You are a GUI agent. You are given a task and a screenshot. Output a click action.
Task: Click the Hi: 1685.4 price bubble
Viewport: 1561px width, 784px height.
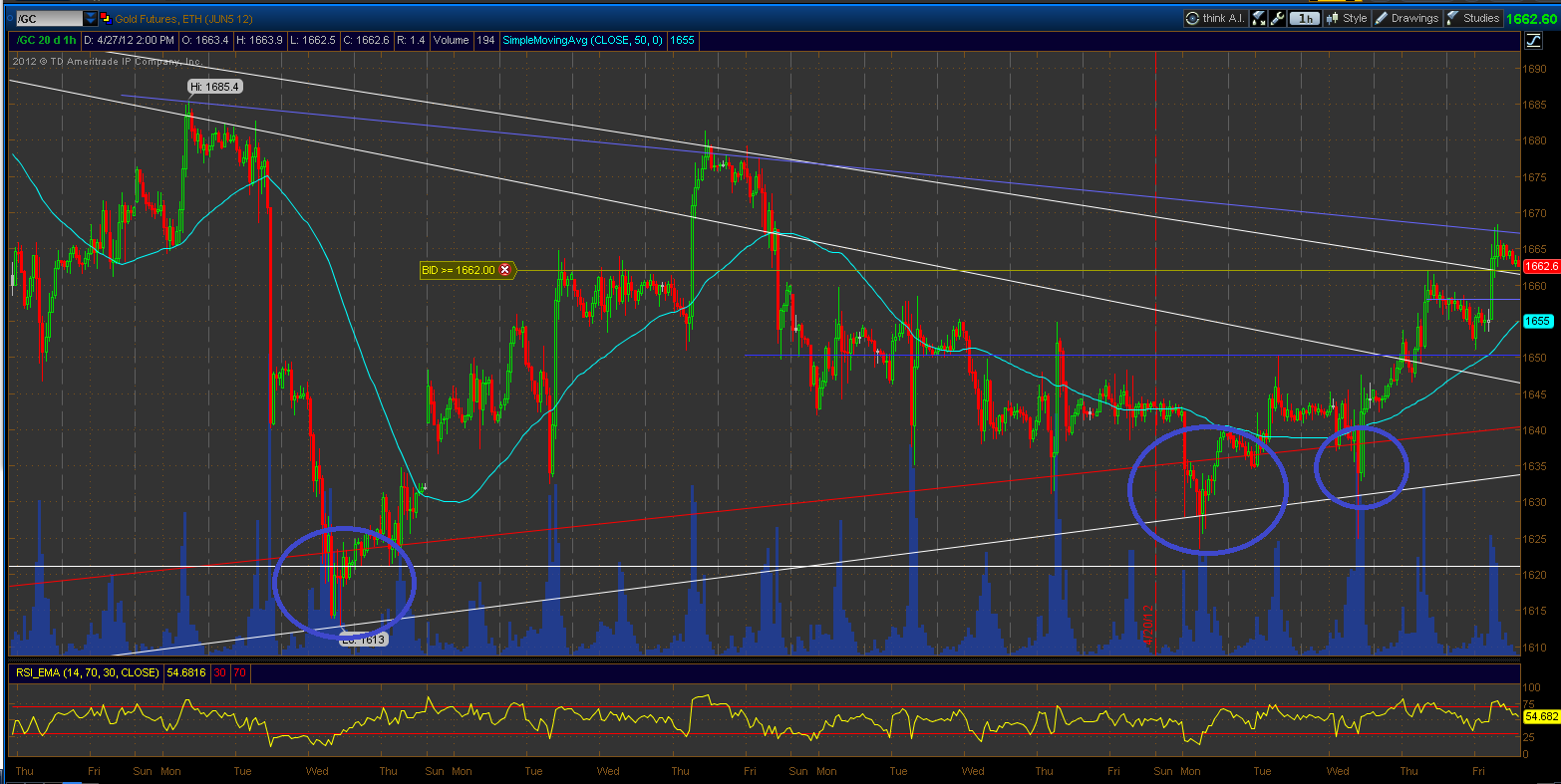pyautogui.click(x=215, y=87)
